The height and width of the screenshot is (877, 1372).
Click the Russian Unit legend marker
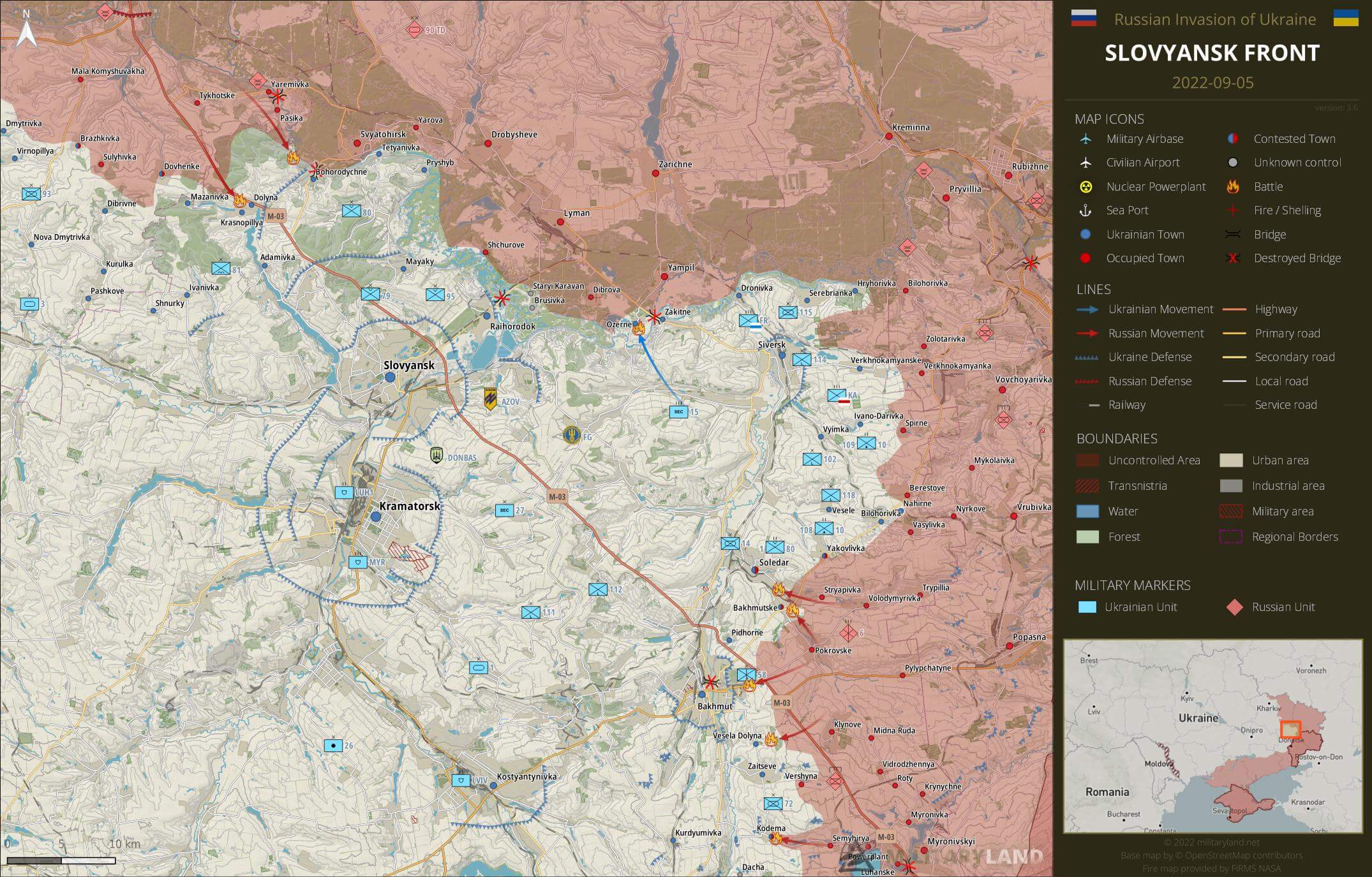pos(1235,607)
